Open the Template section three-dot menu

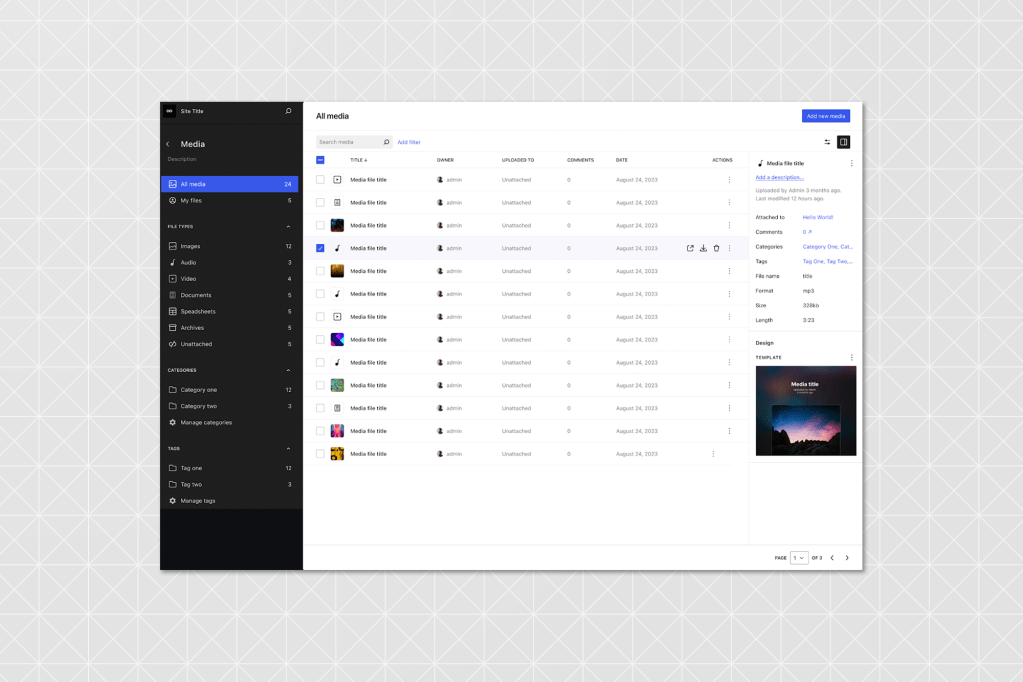pyautogui.click(x=851, y=357)
